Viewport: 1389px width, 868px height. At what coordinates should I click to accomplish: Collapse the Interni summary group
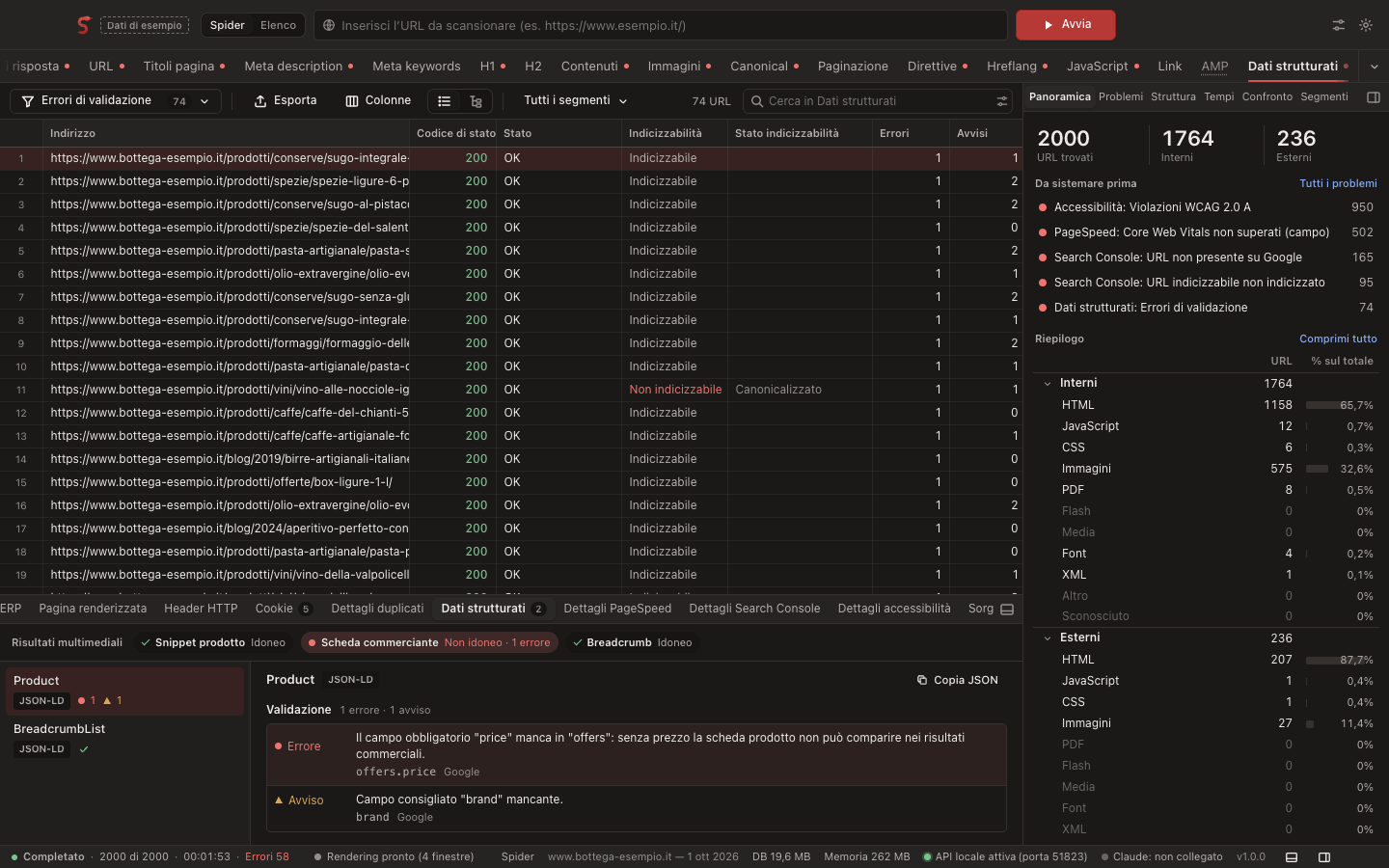pos(1048,383)
